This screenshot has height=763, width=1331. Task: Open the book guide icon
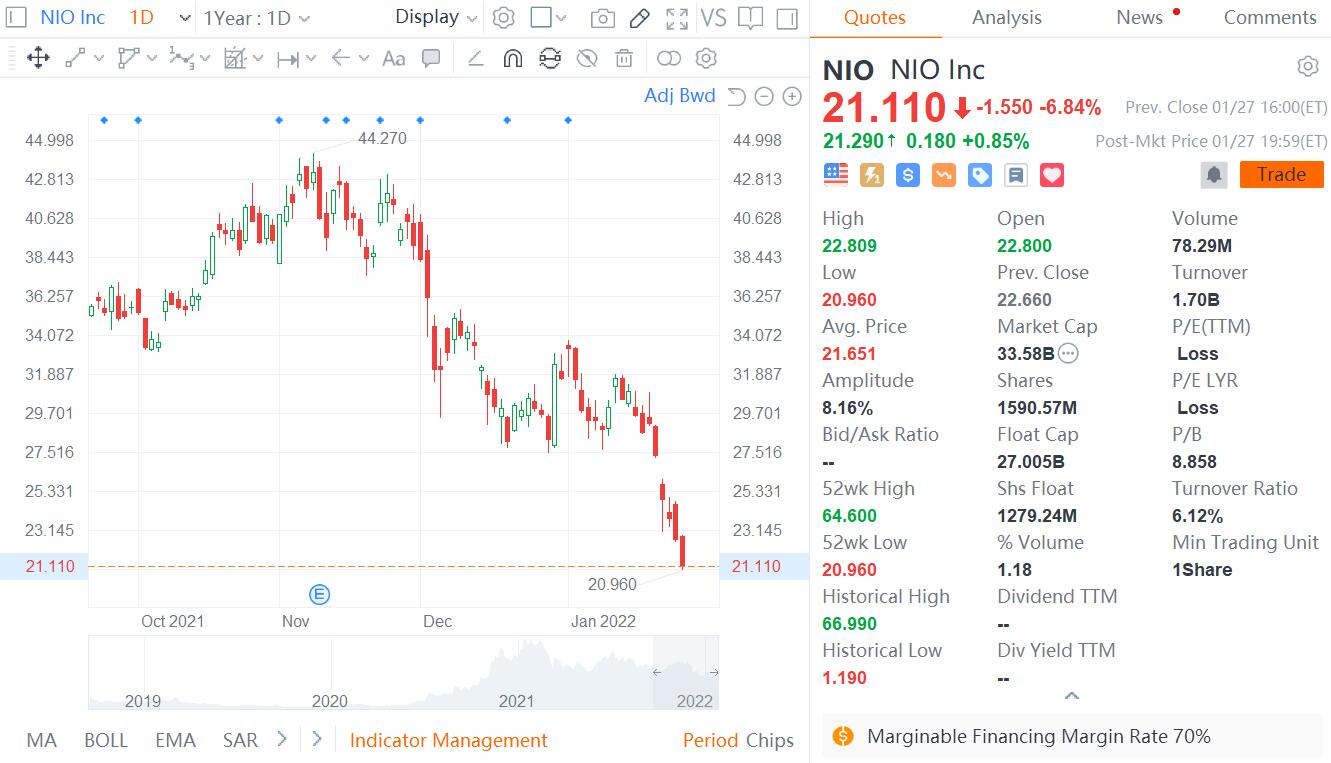pos(750,18)
